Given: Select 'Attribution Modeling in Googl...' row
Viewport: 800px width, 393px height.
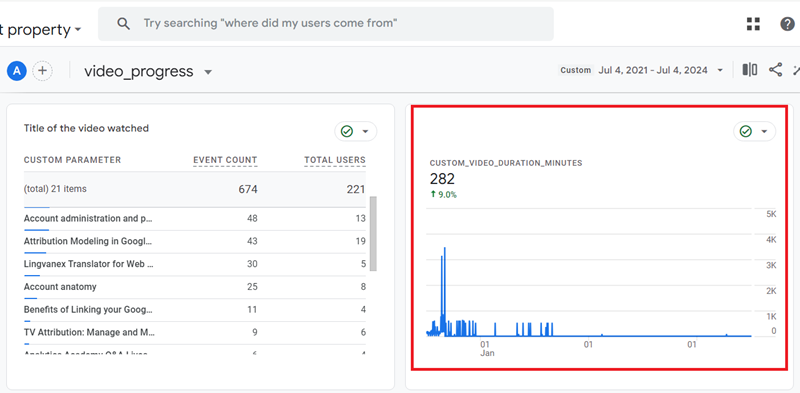Looking at the screenshot, I should pyautogui.click(x=195, y=241).
